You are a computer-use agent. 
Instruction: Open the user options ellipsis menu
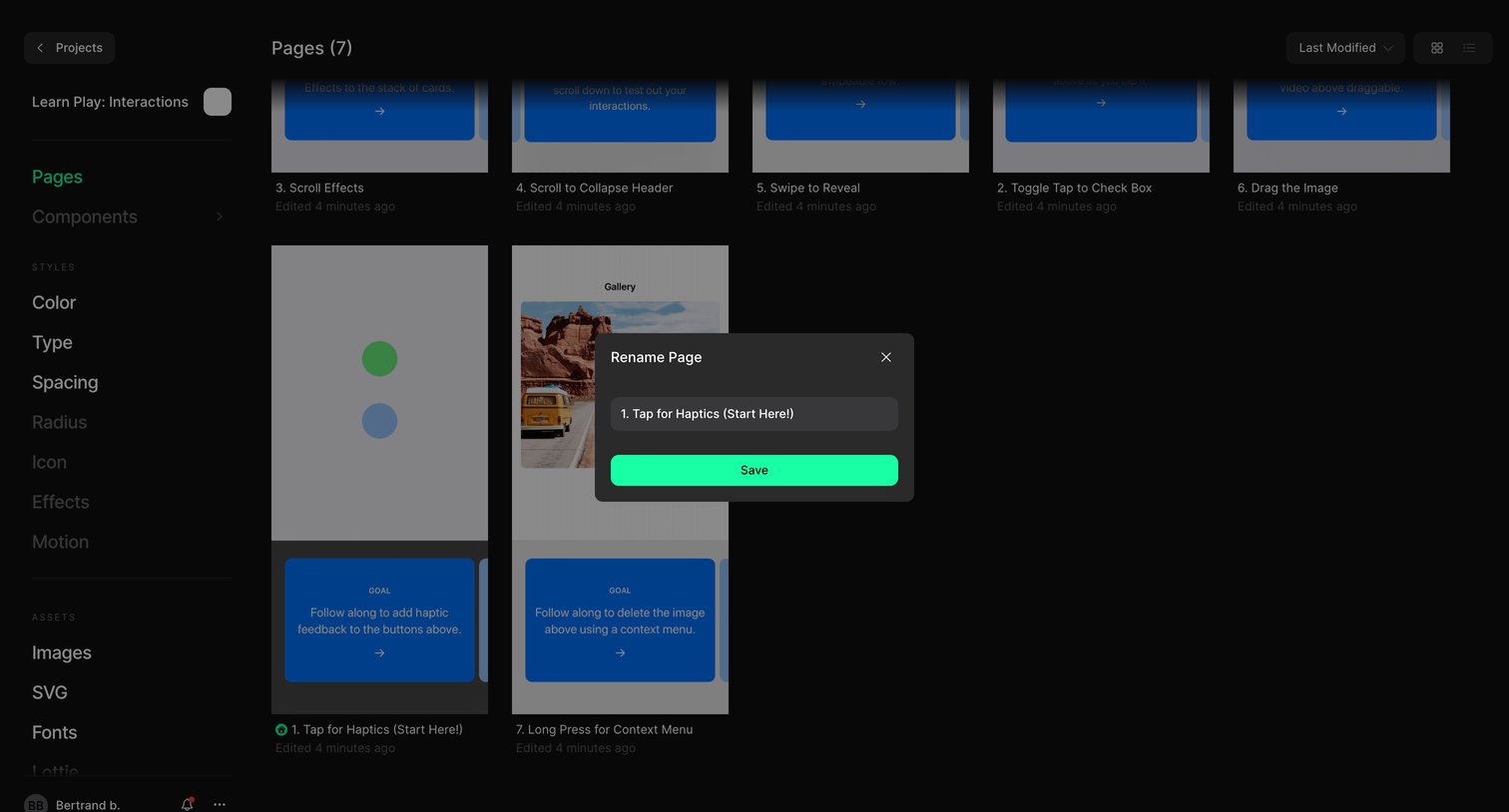[x=220, y=804]
